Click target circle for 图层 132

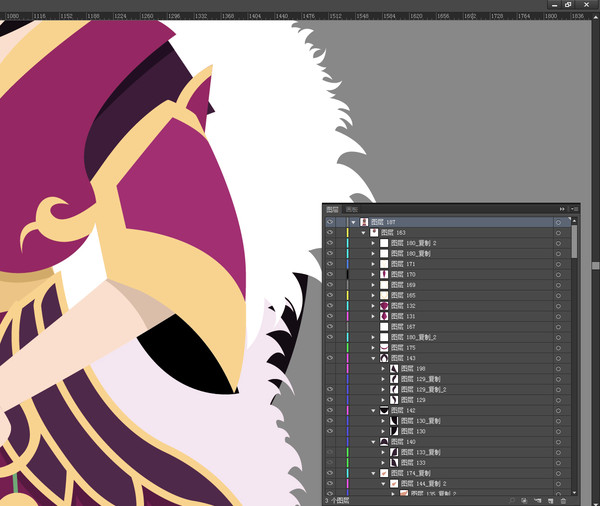click(558, 306)
